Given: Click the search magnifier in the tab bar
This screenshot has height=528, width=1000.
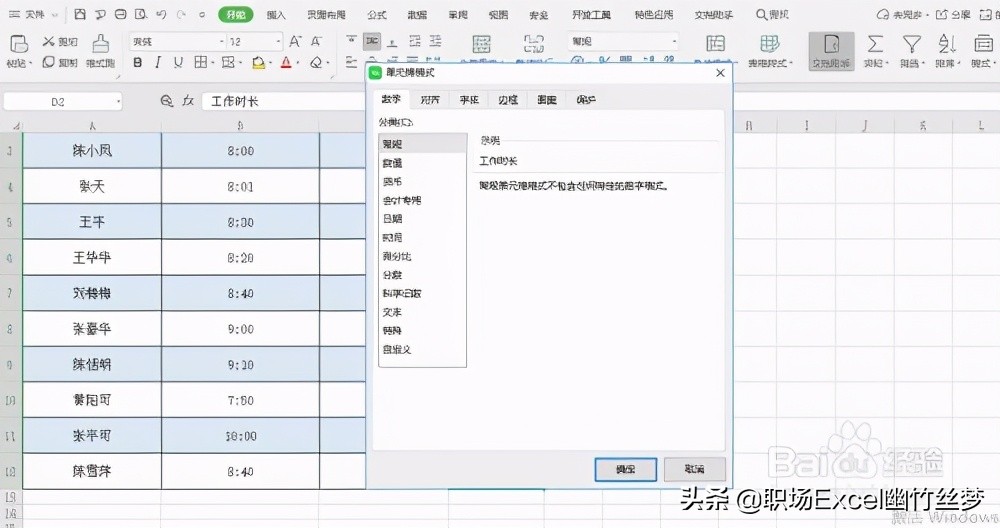Looking at the screenshot, I should [761, 14].
